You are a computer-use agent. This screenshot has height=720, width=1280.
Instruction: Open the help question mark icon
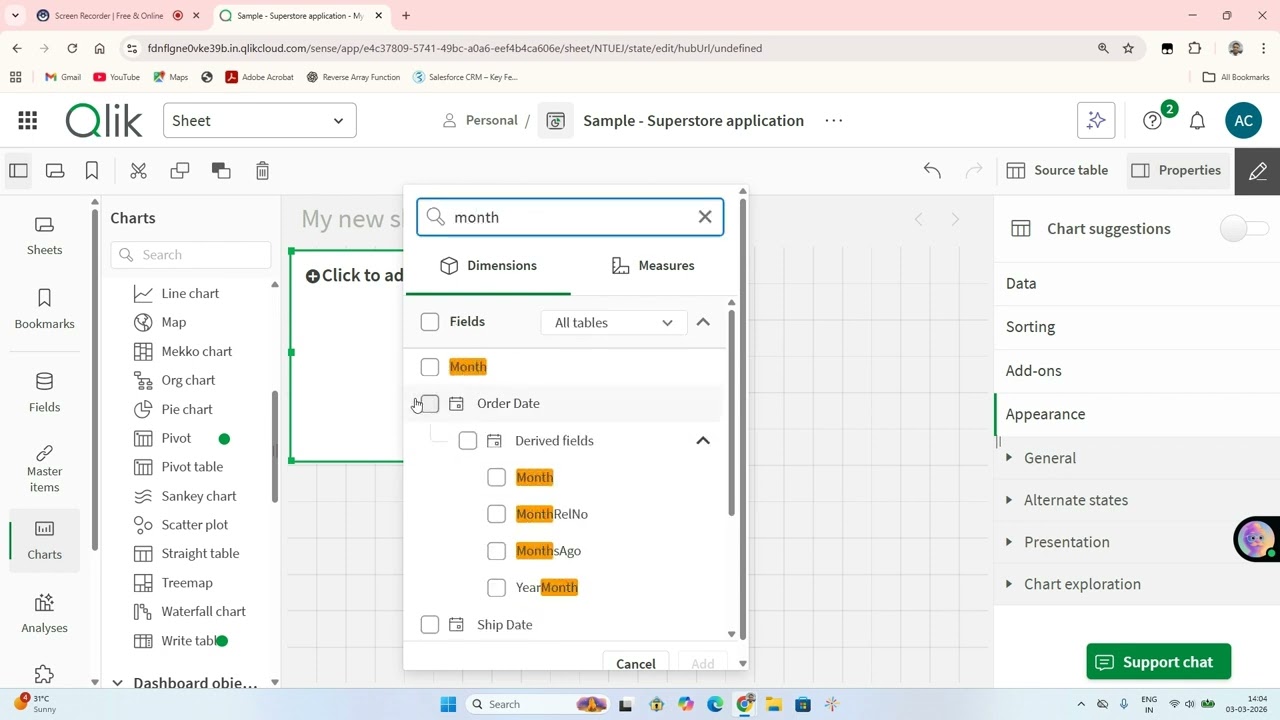tap(1152, 121)
